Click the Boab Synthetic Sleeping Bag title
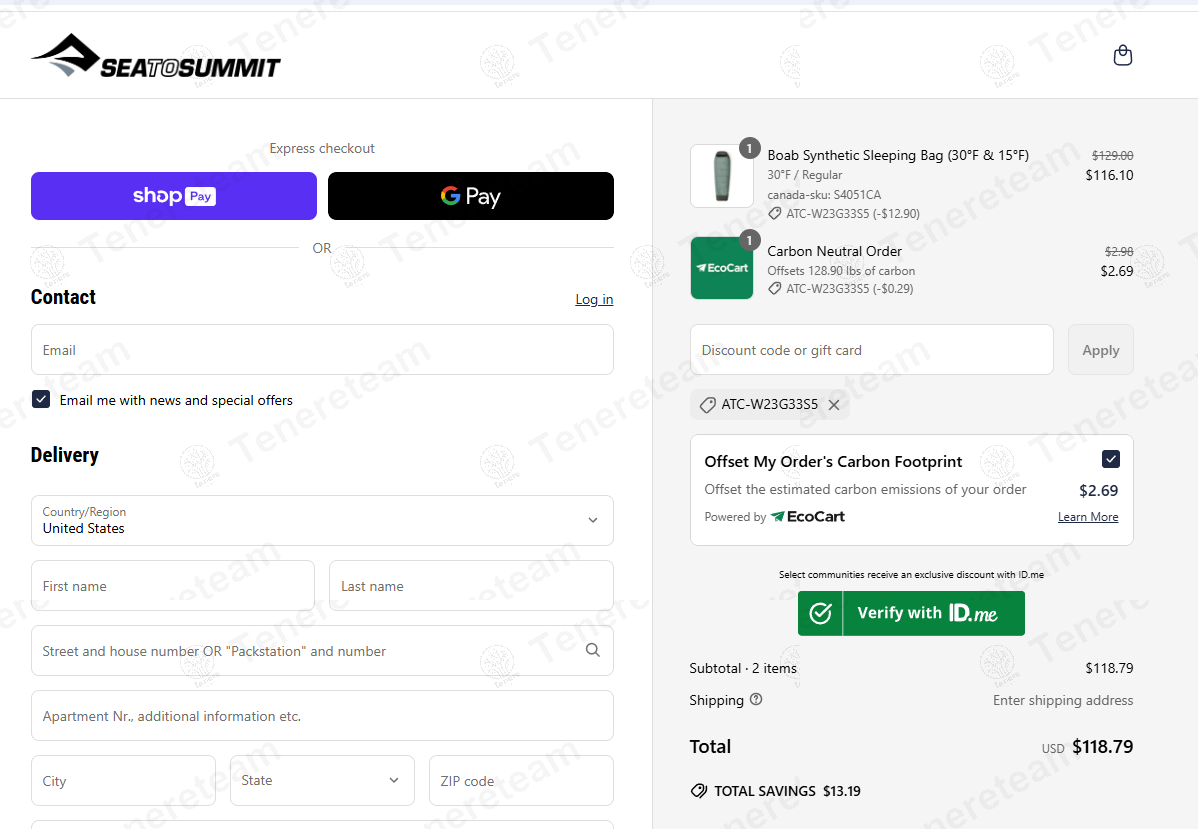 898,155
